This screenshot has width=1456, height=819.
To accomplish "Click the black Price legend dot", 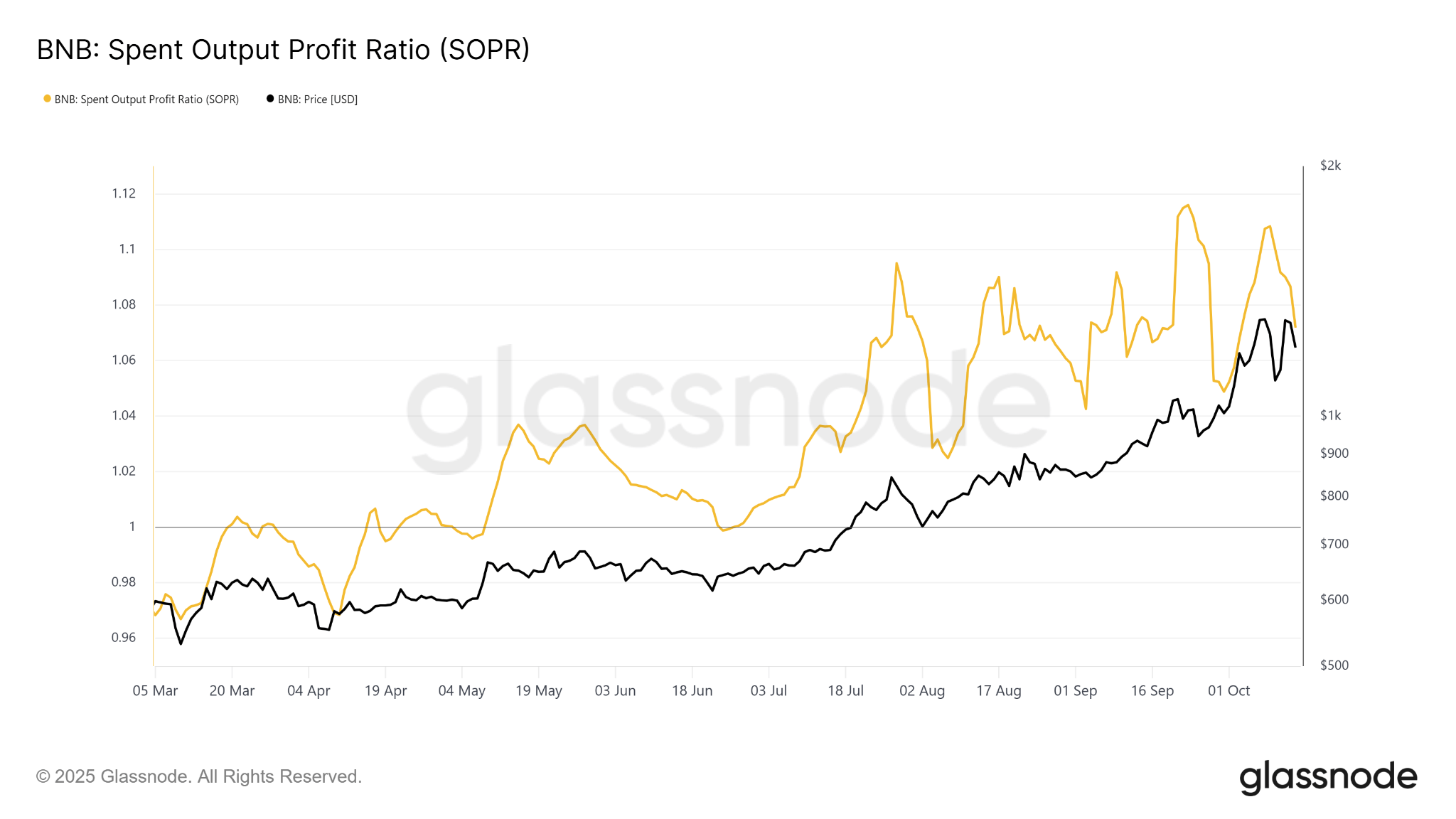I will coord(270,99).
